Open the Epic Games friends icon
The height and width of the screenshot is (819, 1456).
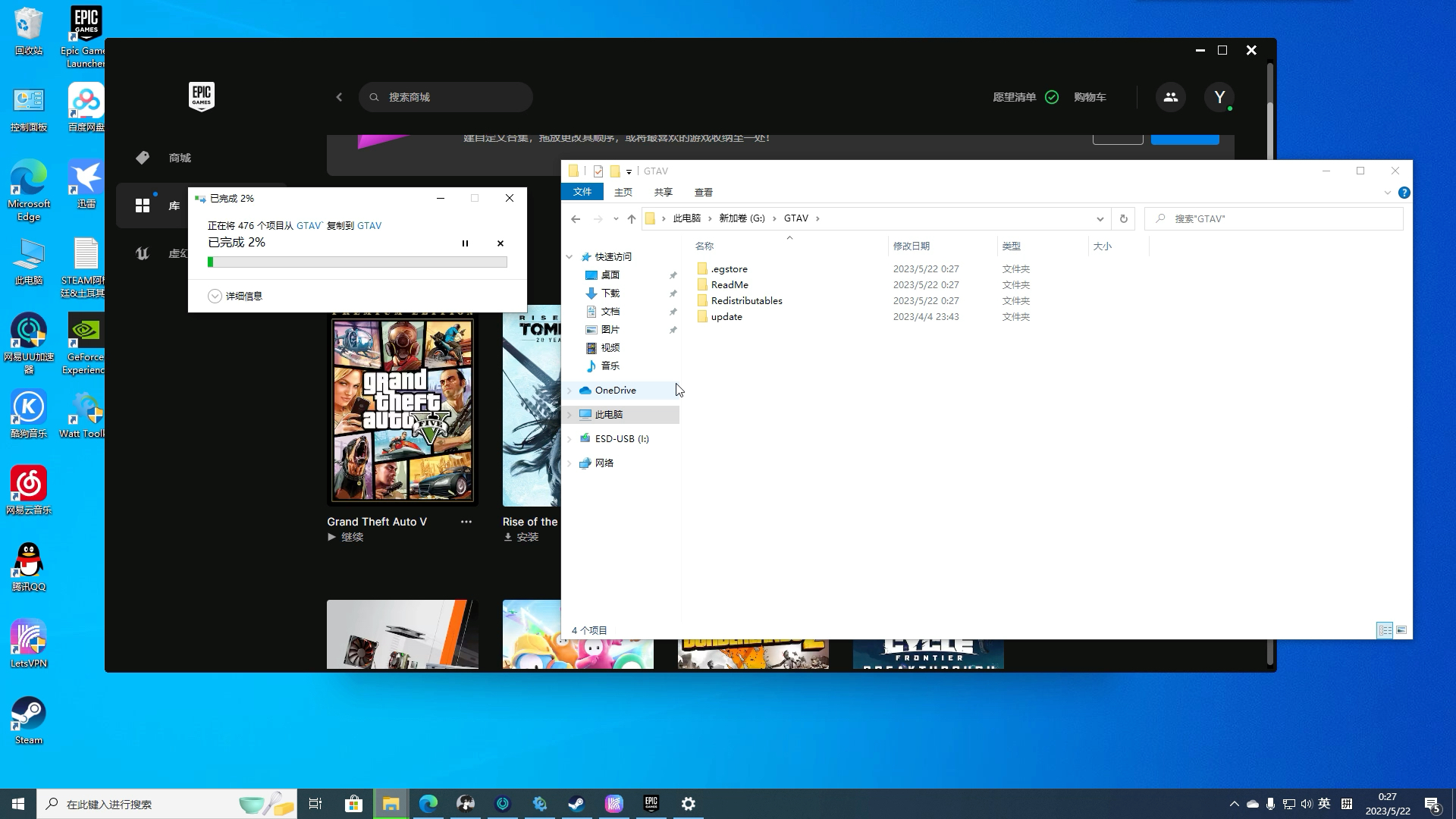1170,97
